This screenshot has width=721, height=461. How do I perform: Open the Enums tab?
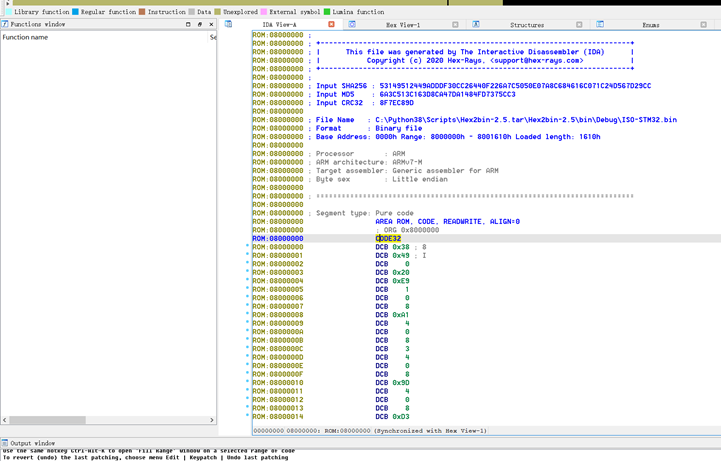(651, 24)
